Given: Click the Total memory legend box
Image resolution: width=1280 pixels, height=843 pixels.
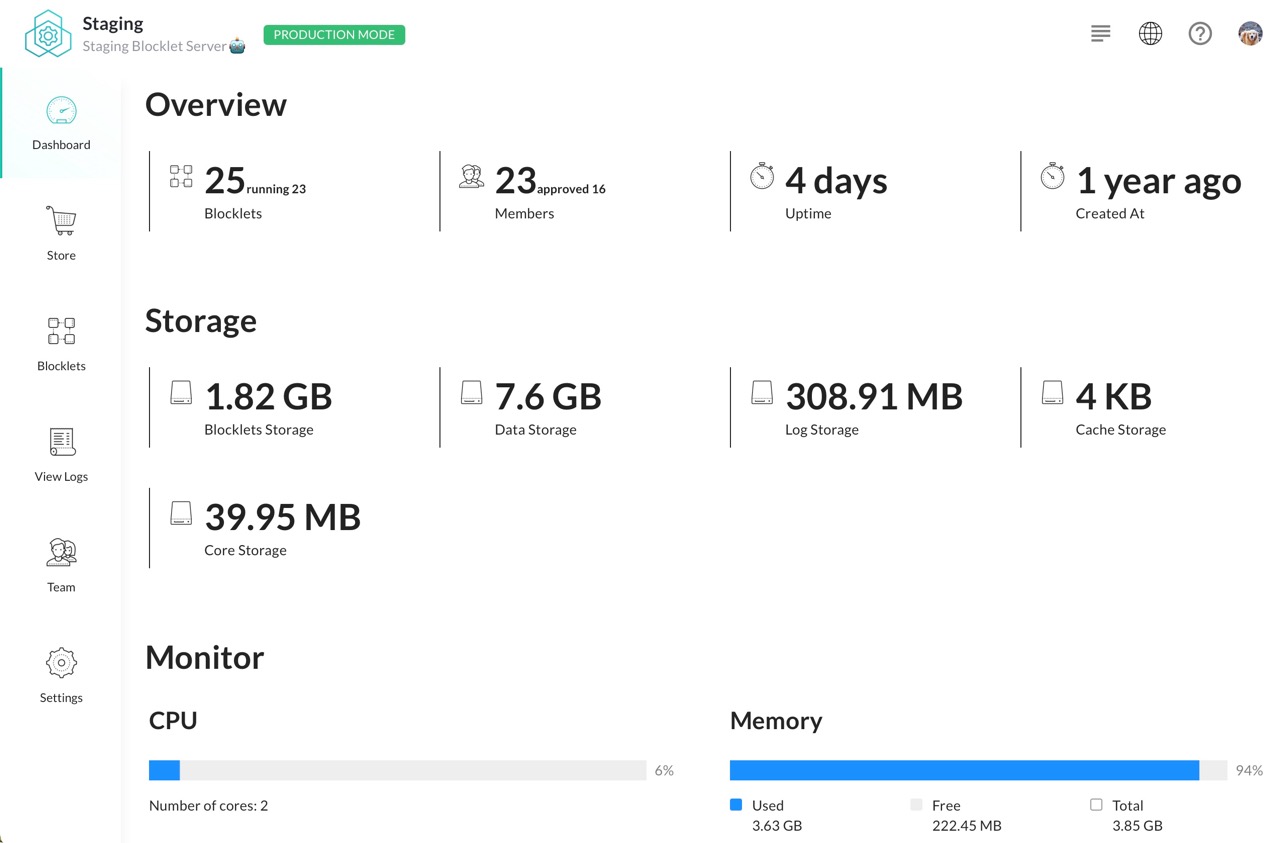Looking at the screenshot, I should click(1096, 805).
